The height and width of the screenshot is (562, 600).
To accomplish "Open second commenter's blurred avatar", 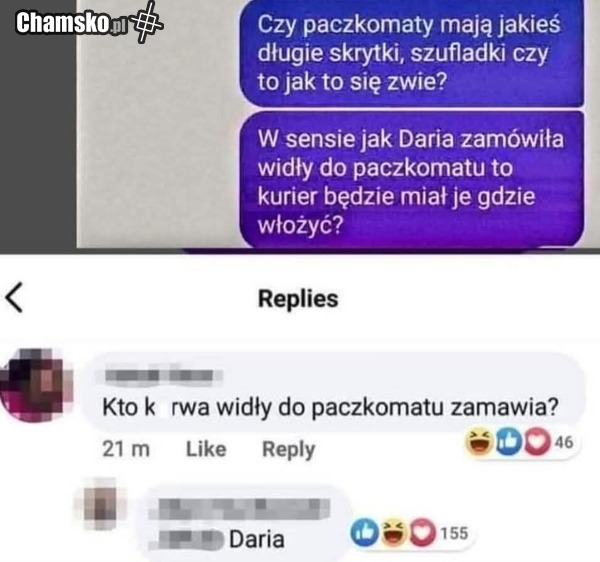I will click(x=100, y=504).
